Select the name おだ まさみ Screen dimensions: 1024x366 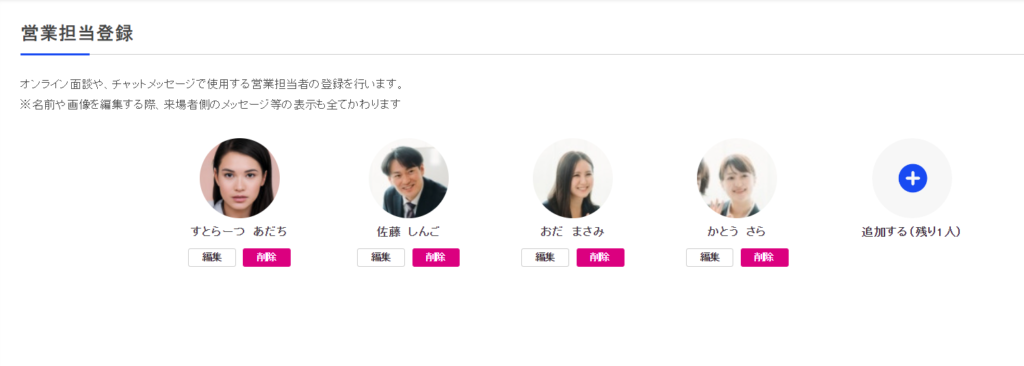[x=572, y=231]
